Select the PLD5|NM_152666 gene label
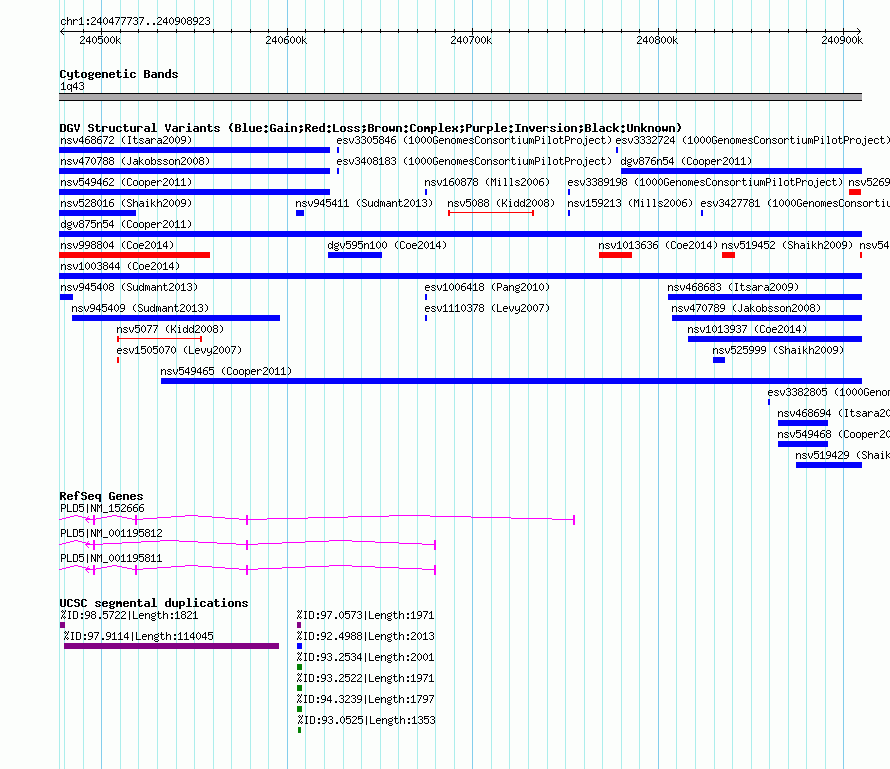 click(x=102, y=509)
